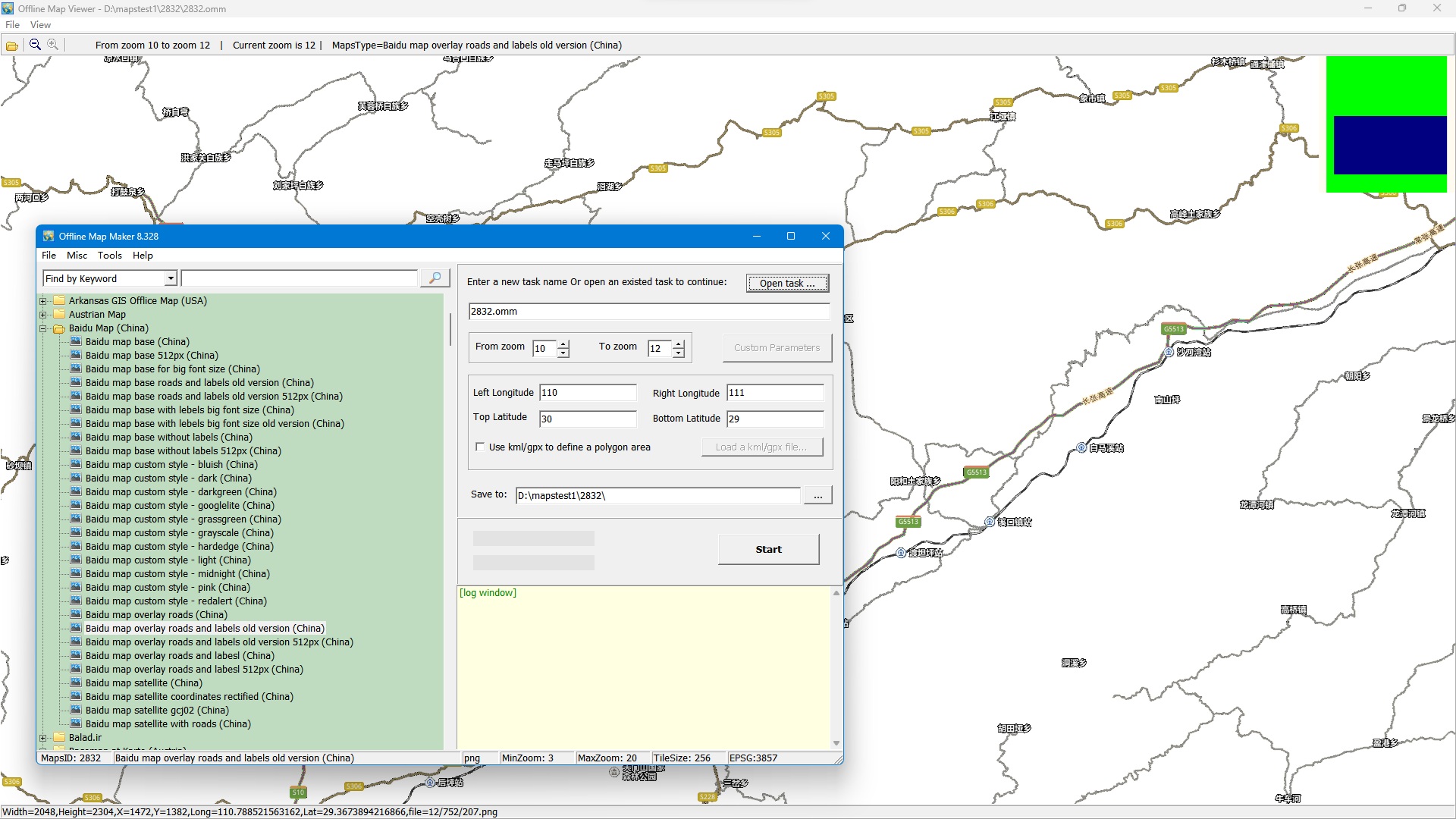Click icon beside Baidu map custom style - redalert
The height and width of the screenshot is (819, 1456).
[x=76, y=601]
